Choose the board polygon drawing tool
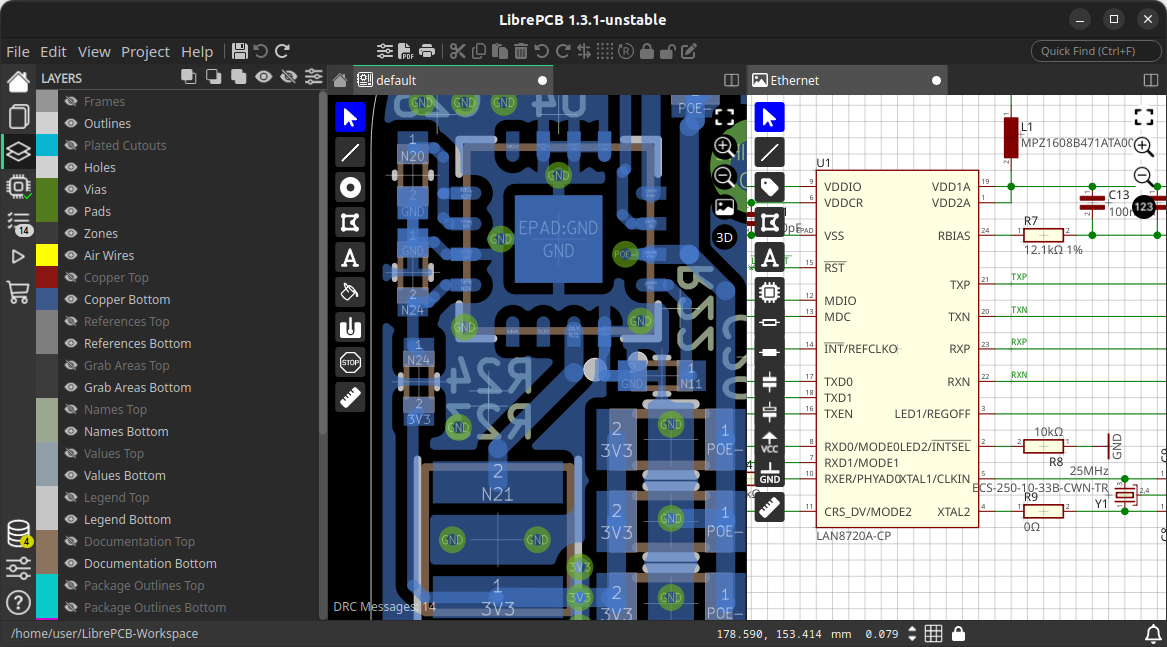 coord(350,223)
